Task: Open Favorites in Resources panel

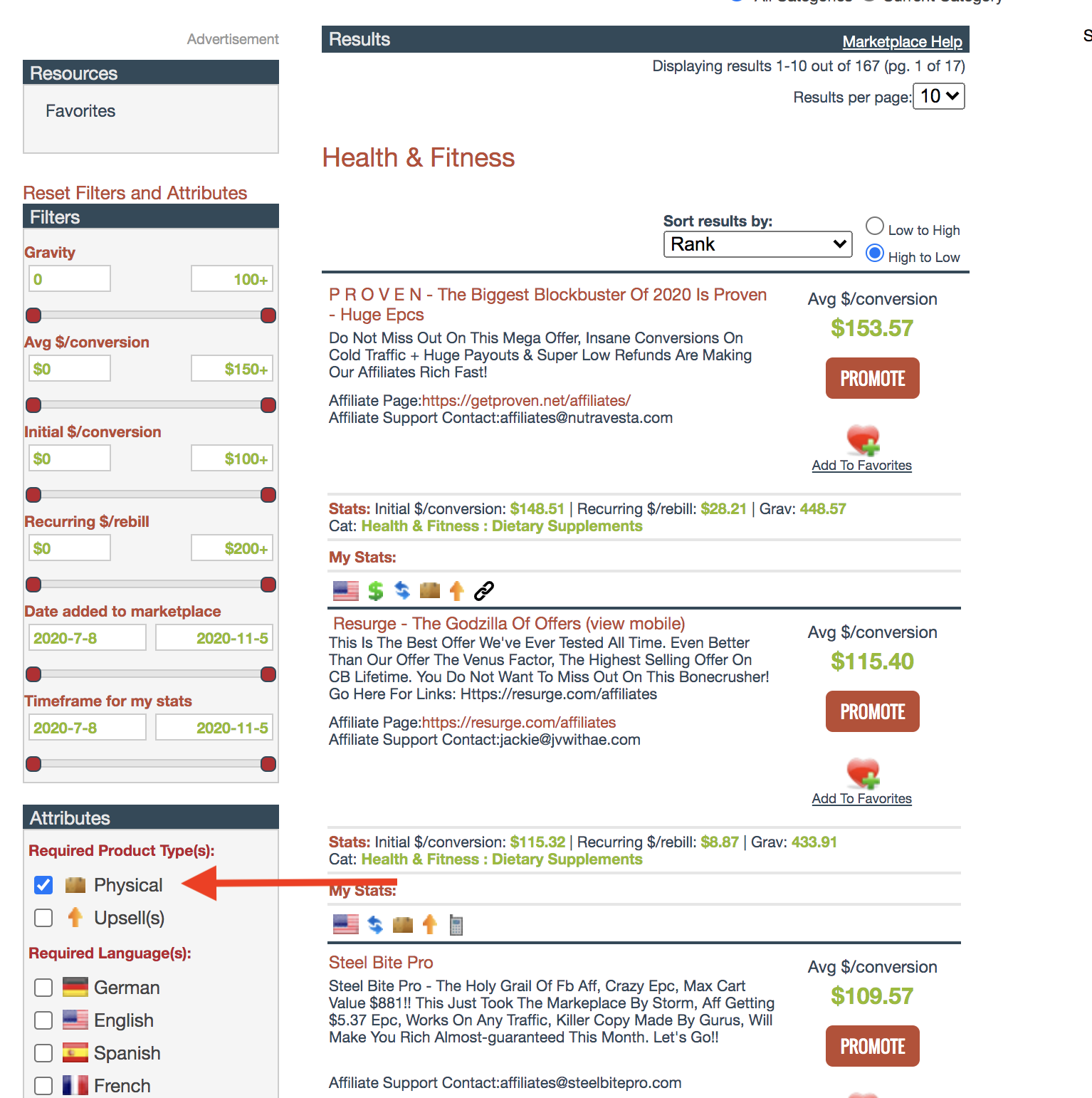Action: pyautogui.click(x=80, y=111)
